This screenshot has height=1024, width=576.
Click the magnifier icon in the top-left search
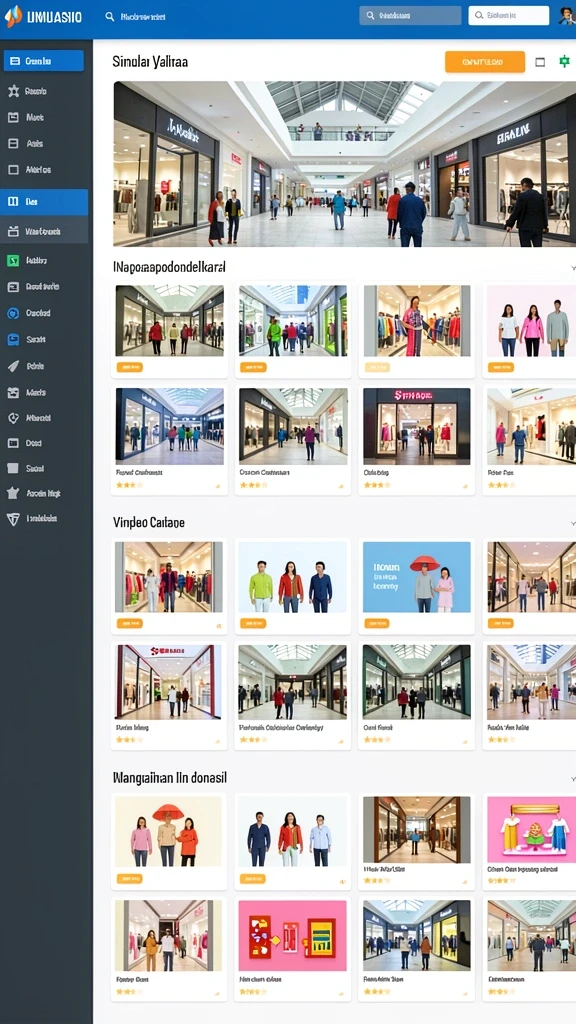point(110,16)
